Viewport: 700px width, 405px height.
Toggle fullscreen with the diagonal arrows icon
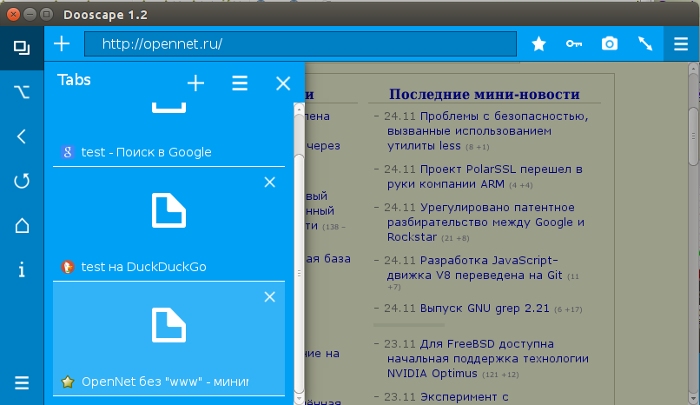(645, 44)
